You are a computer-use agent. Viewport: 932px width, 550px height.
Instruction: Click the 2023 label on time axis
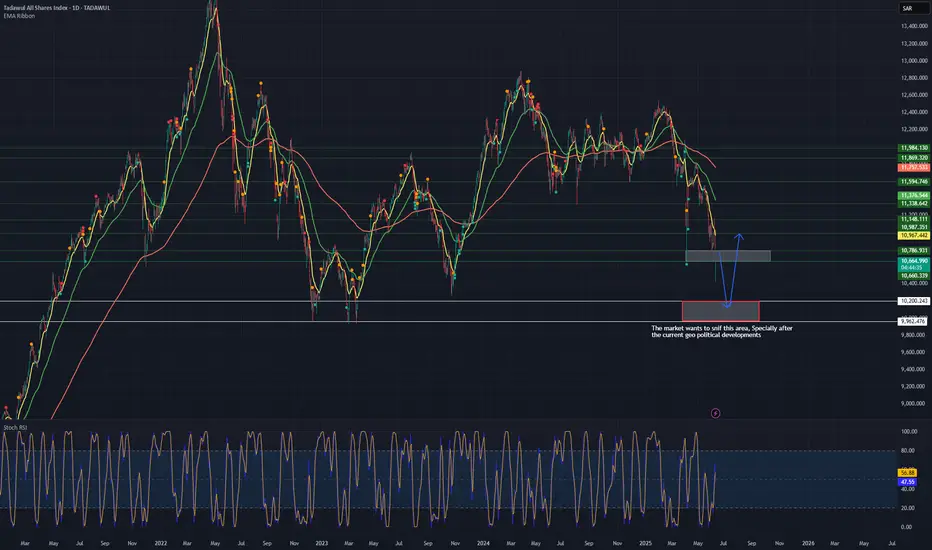322,543
